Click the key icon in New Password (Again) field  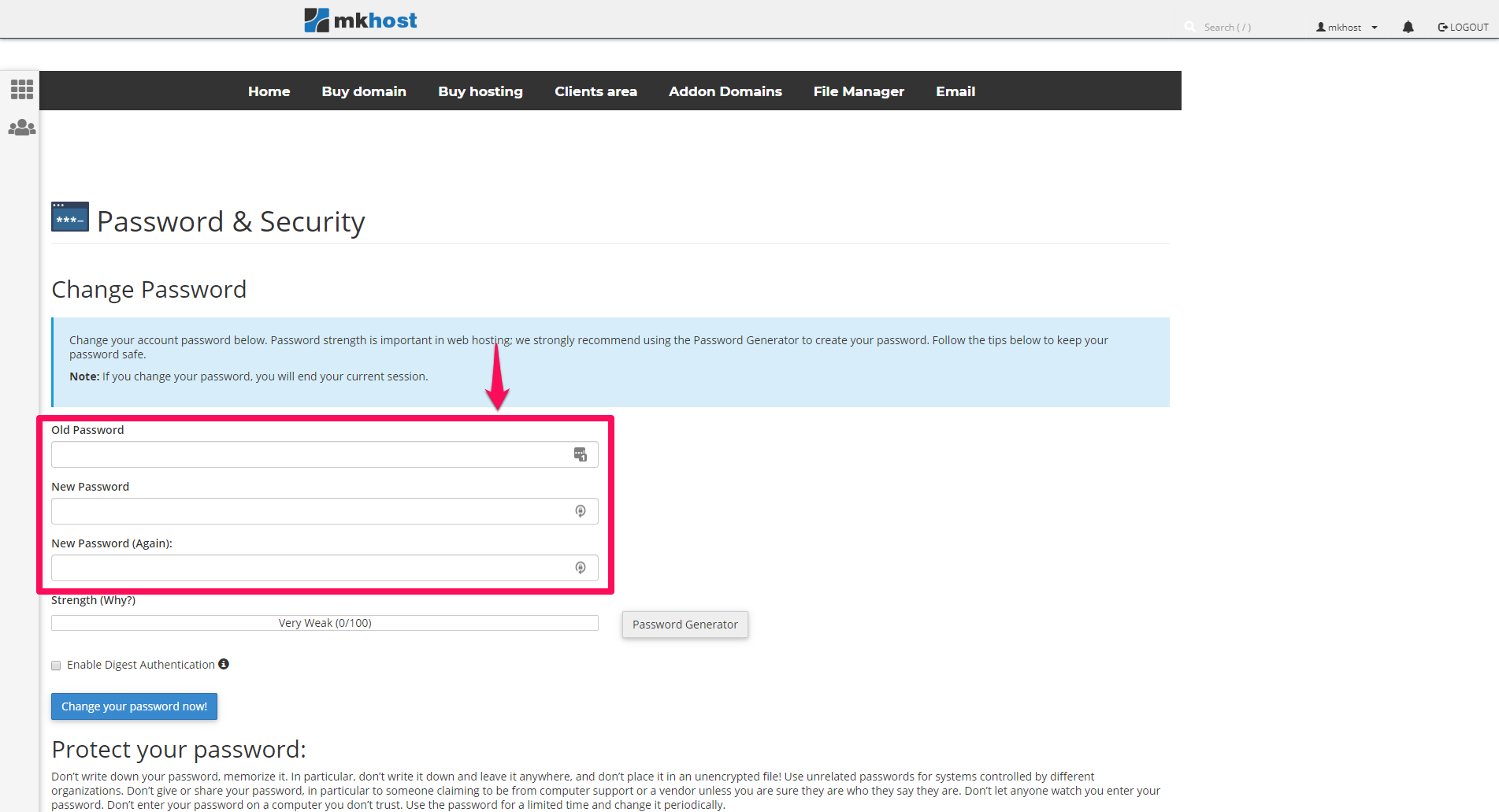(x=581, y=568)
